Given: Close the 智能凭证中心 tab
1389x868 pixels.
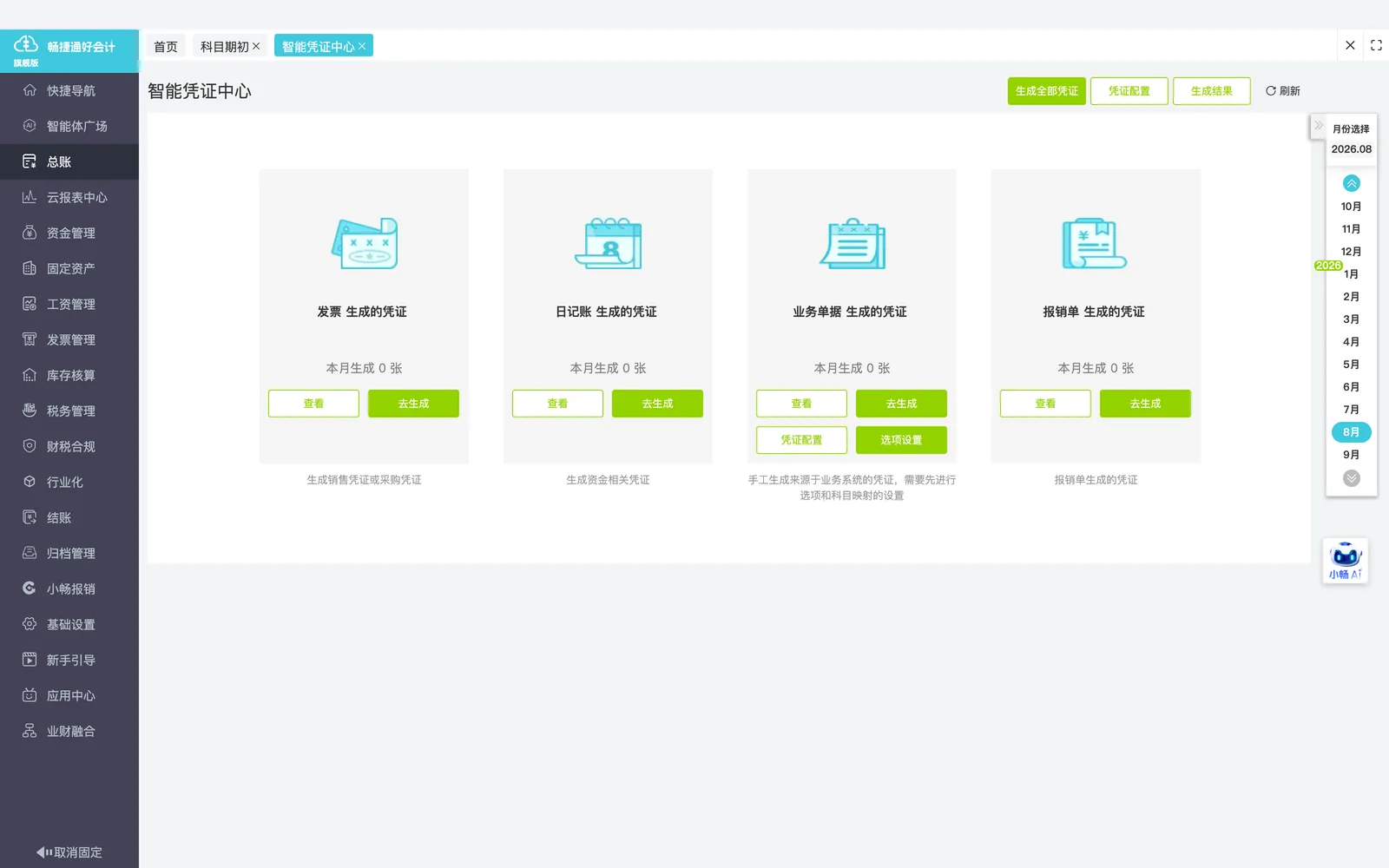Looking at the screenshot, I should point(362,46).
